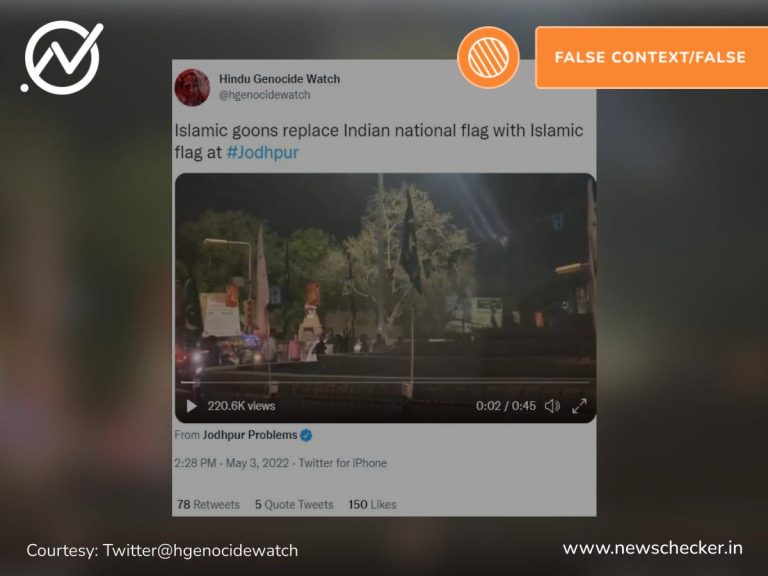Click the blue verified badge beside Jodhpur Problems
Viewport: 768px width, 576px height.
tap(306, 435)
